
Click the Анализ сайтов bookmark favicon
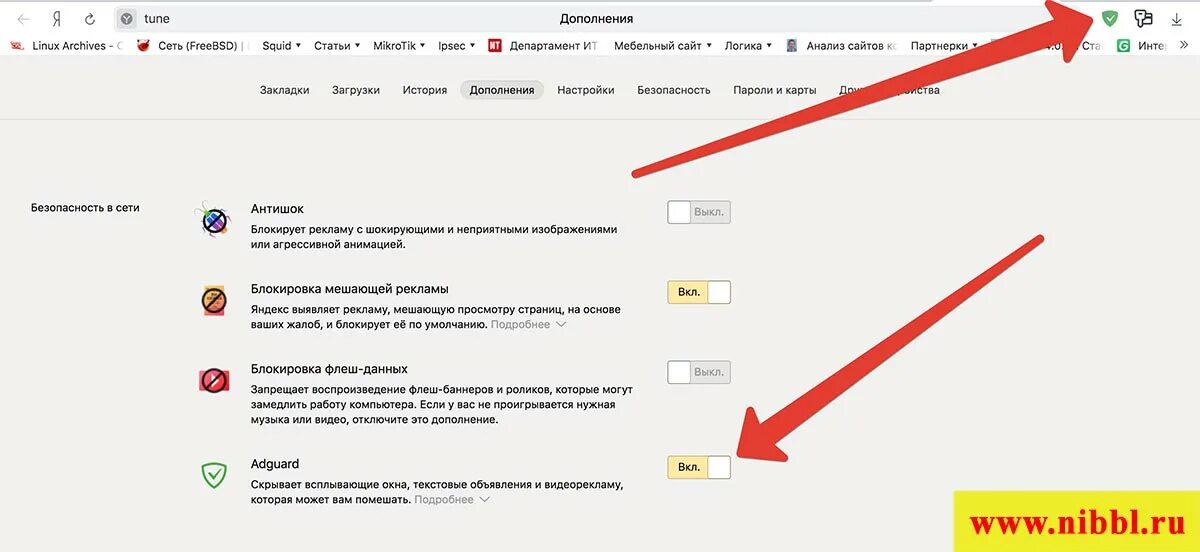click(792, 46)
